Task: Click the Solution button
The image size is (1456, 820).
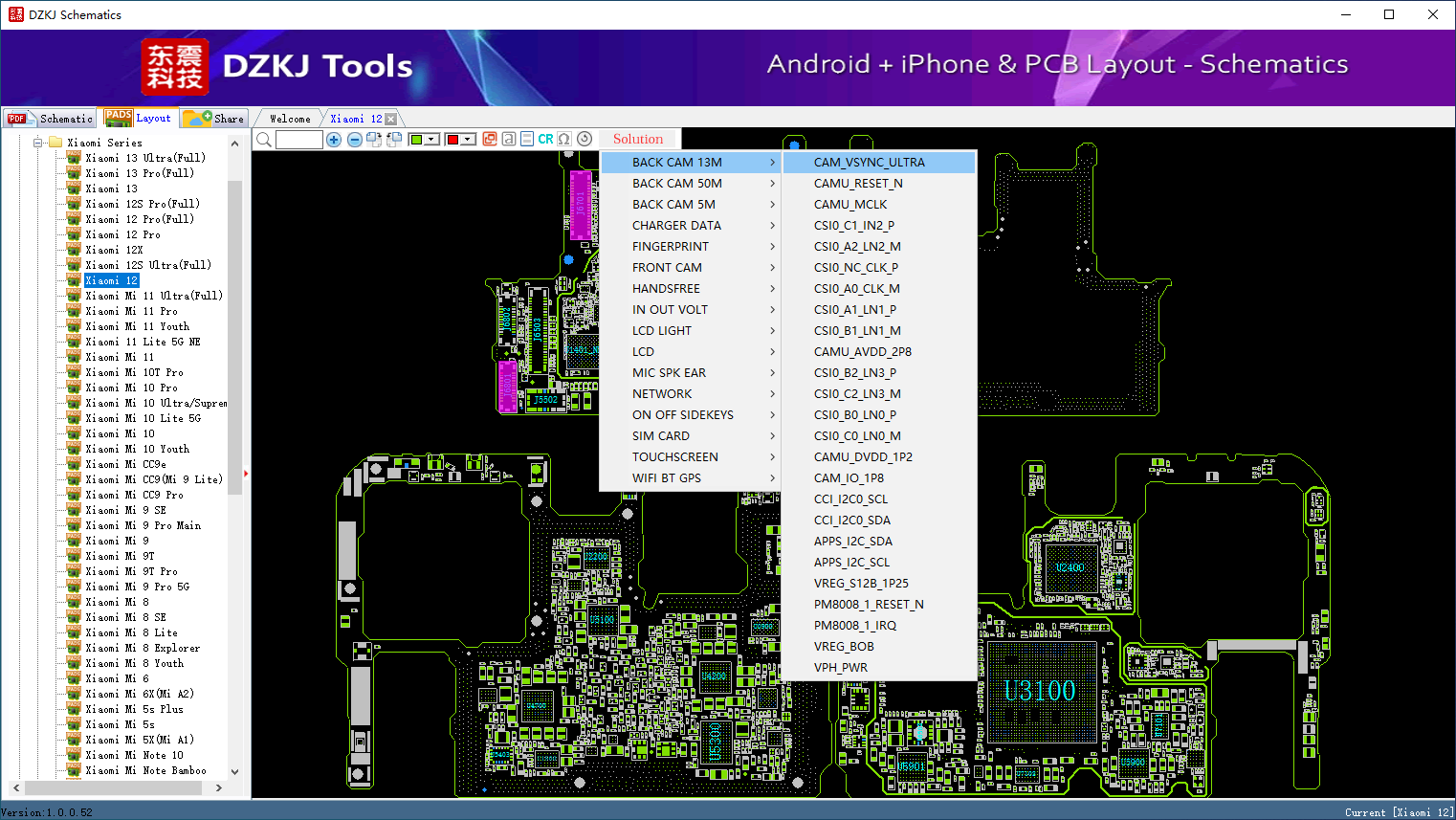Action: 637,139
